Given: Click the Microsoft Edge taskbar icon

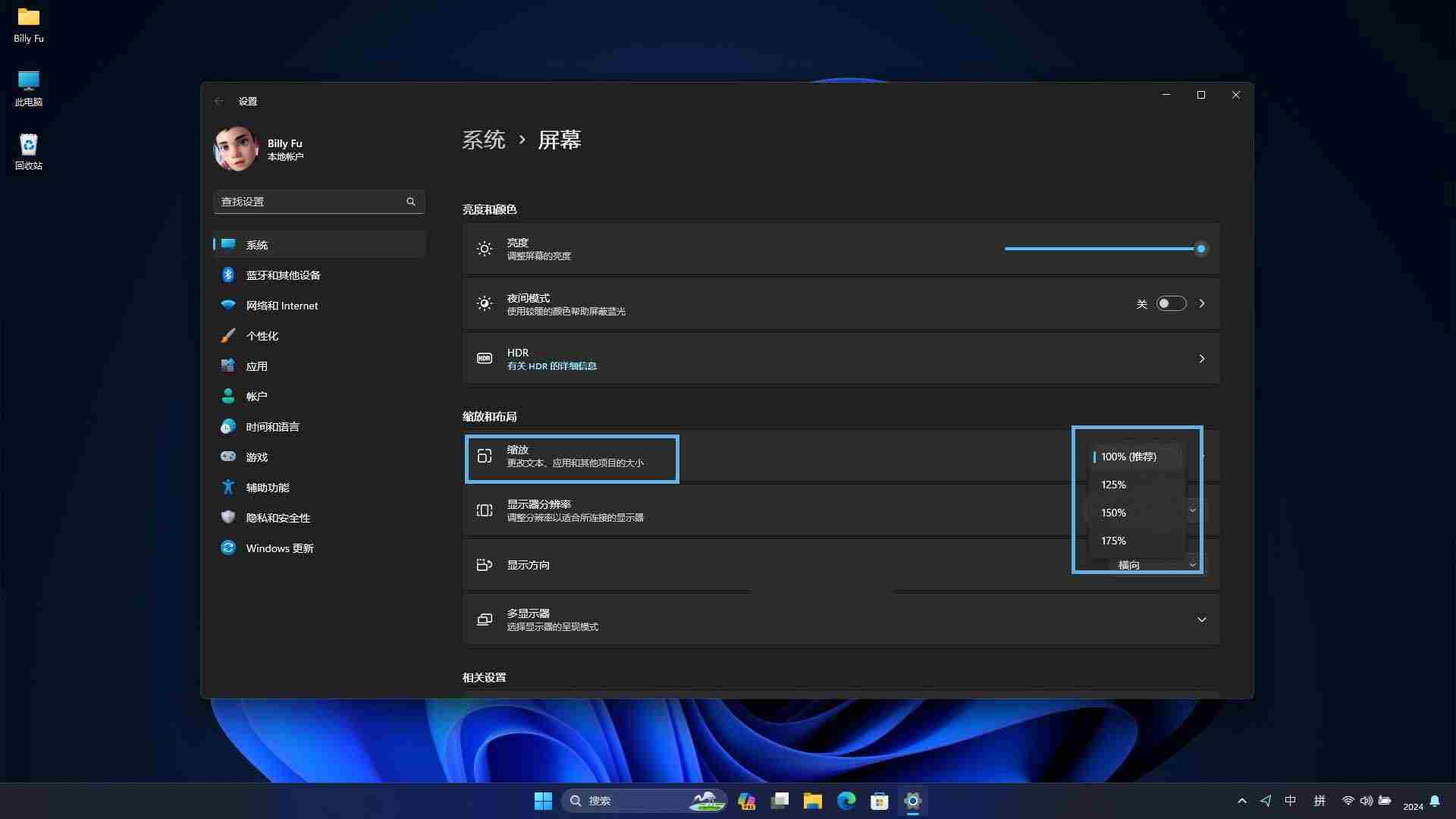Looking at the screenshot, I should (846, 801).
